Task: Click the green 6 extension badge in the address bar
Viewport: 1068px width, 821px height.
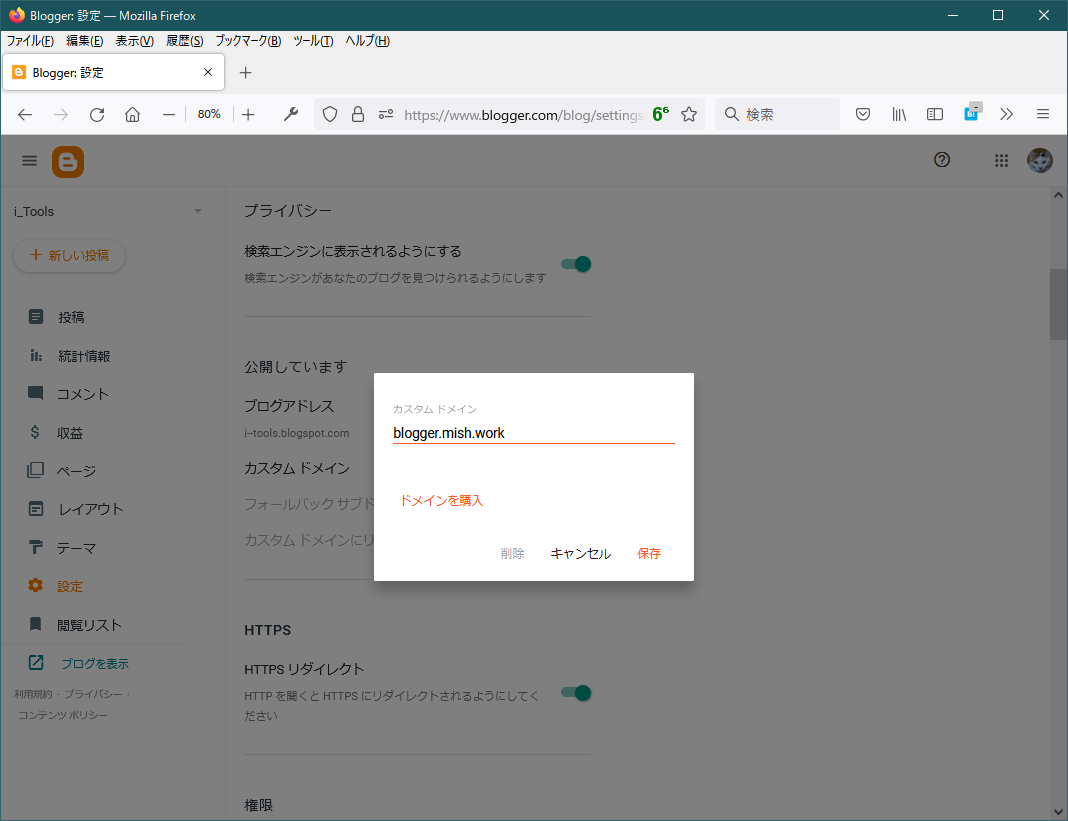Action: 660,114
